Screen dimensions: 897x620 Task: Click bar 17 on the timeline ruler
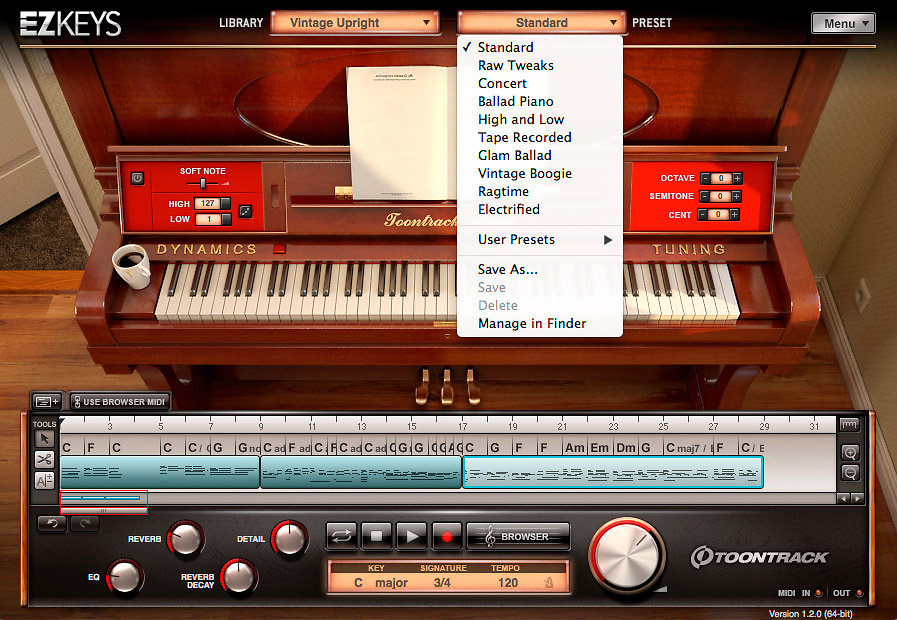462,426
